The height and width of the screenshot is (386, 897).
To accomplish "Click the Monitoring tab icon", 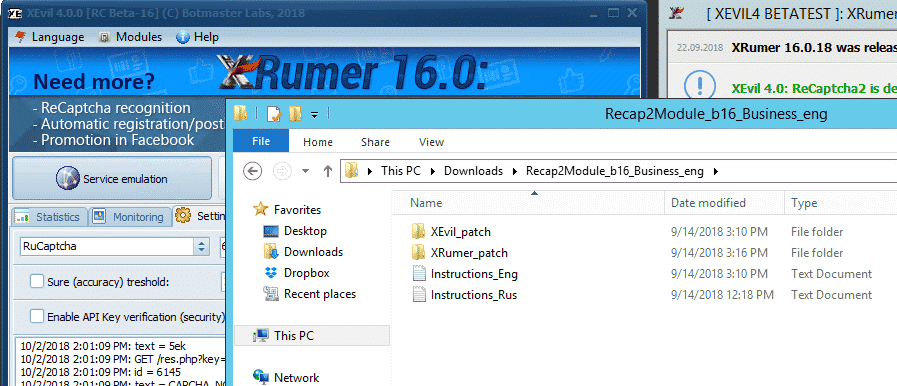I will [x=100, y=217].
